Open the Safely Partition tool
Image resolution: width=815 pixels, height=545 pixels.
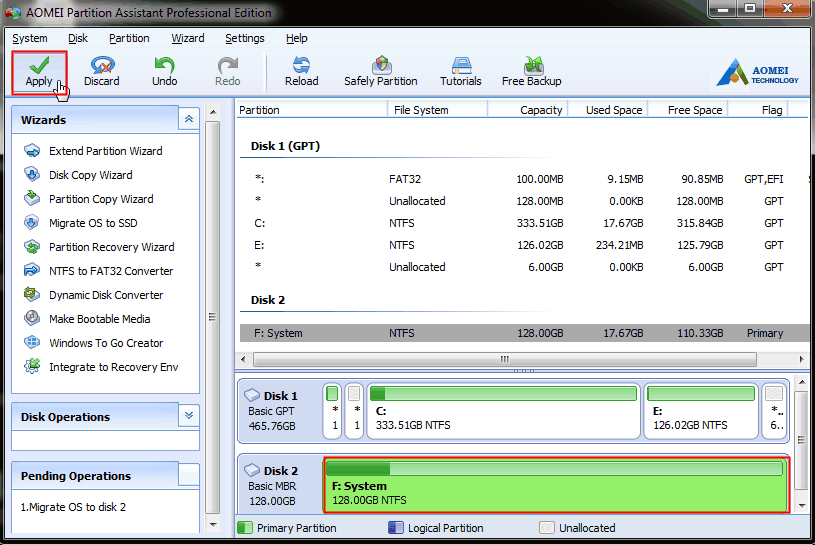point(380,72)
